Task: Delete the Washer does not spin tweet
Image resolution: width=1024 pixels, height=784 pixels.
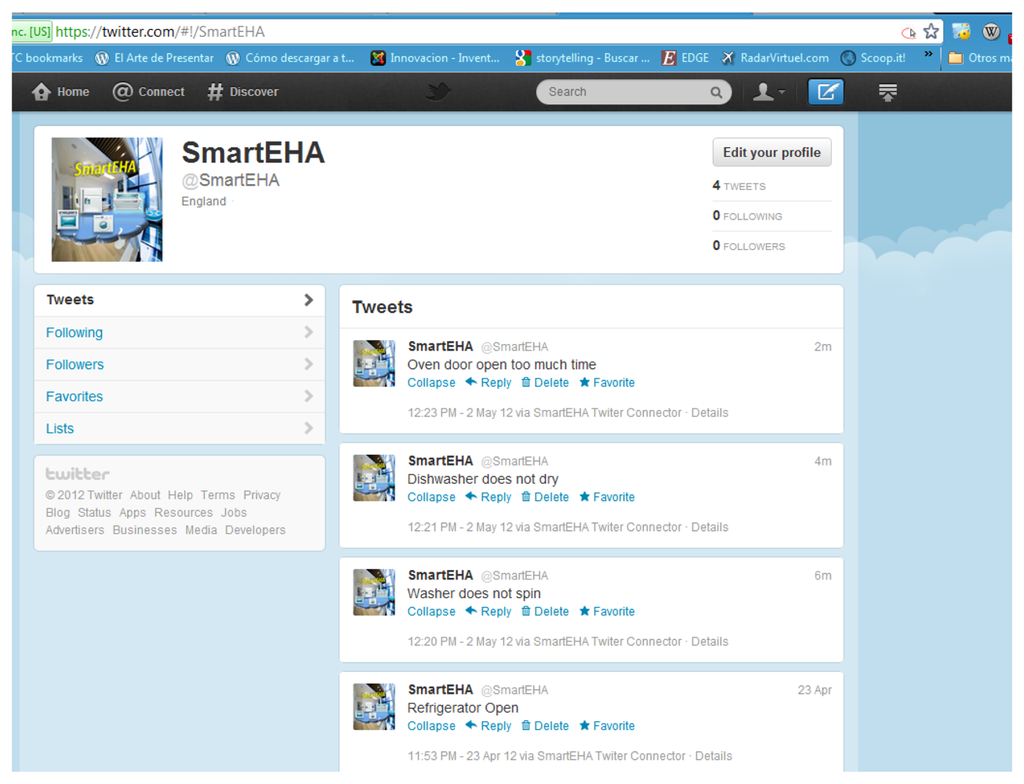Action: [x=545, y=612]
